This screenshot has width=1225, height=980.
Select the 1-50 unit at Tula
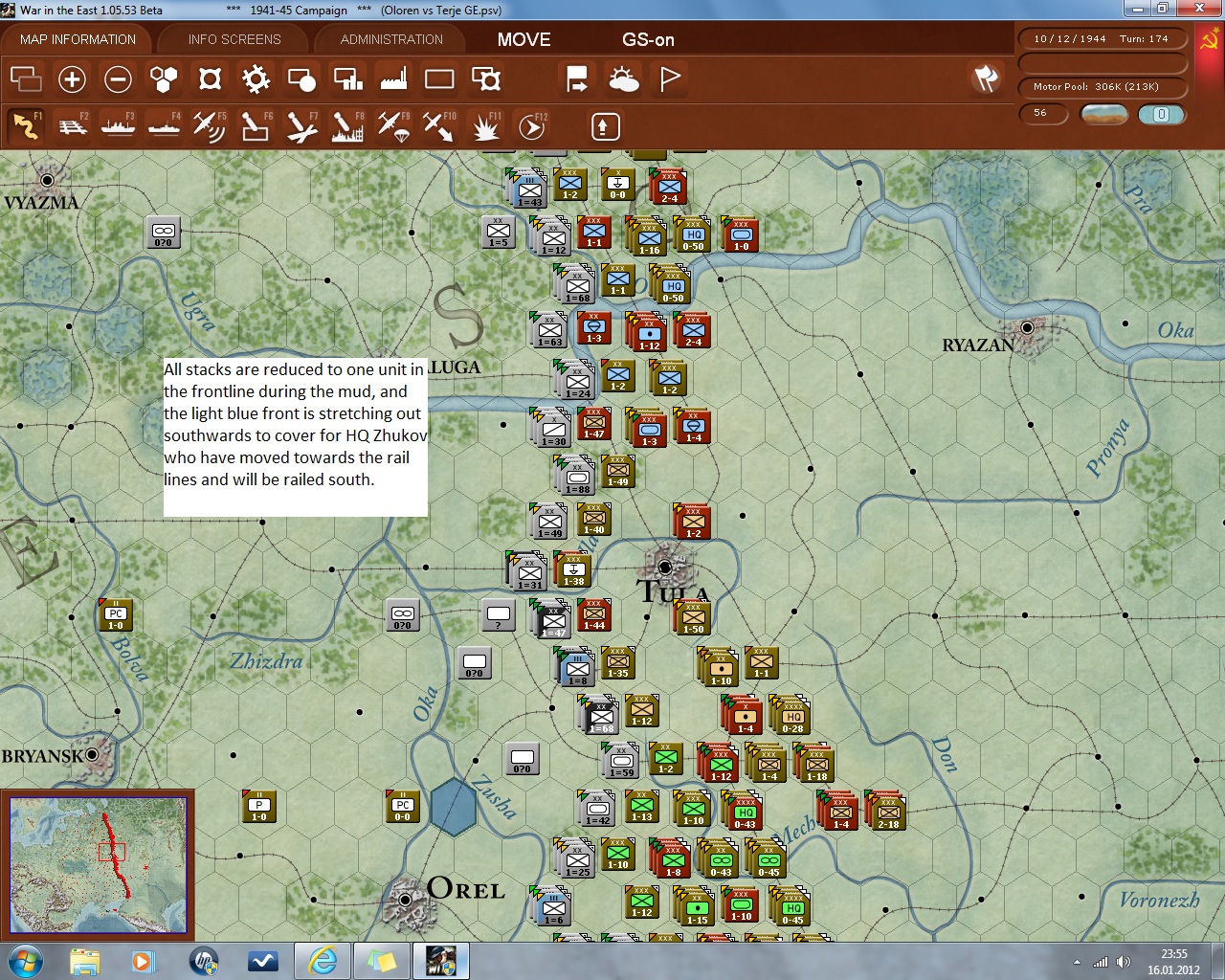(693, 617)
